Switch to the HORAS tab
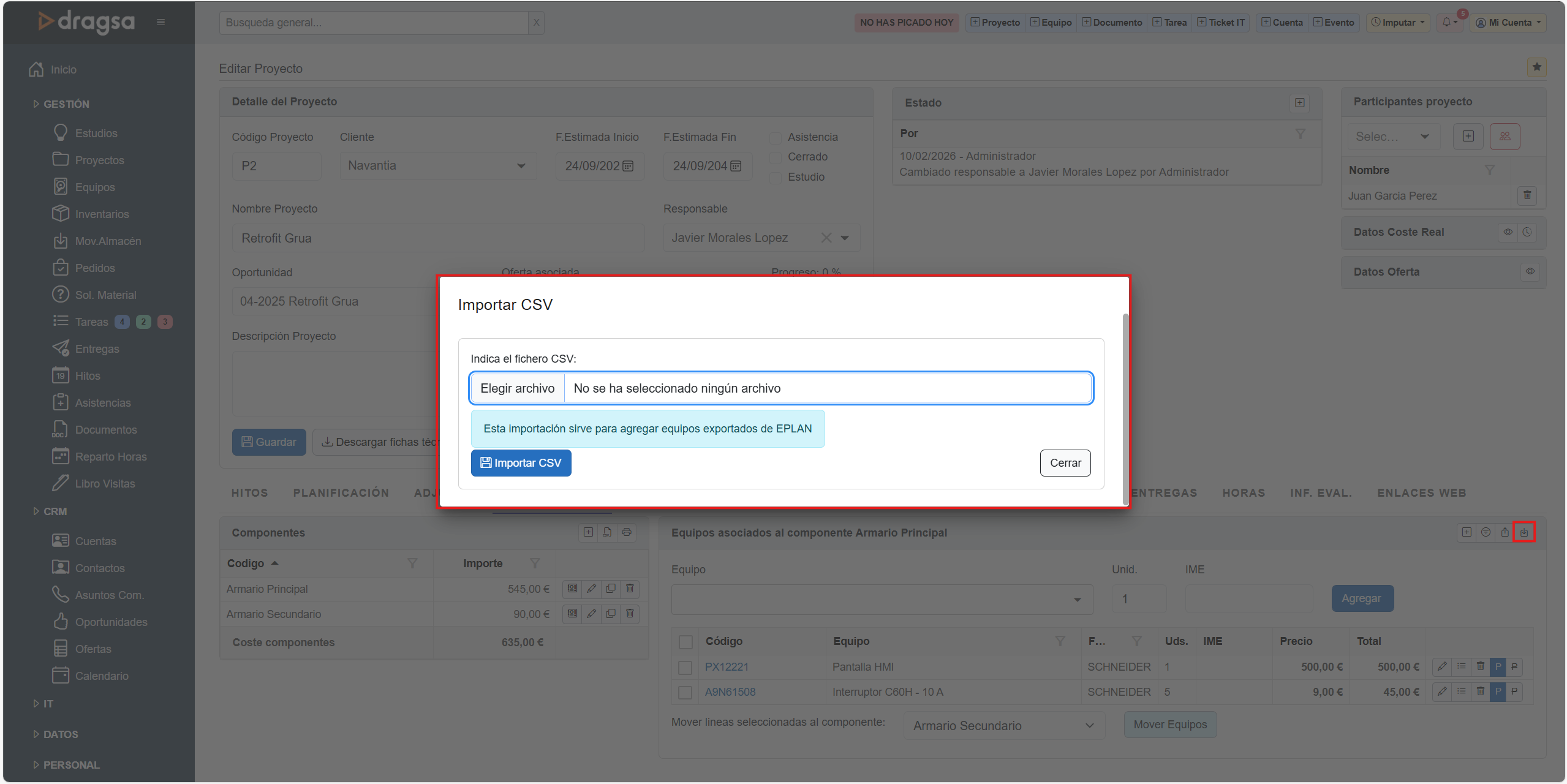Image resolution: width=1567 pixels, height=784 pixels. (x=1243, y=493)
